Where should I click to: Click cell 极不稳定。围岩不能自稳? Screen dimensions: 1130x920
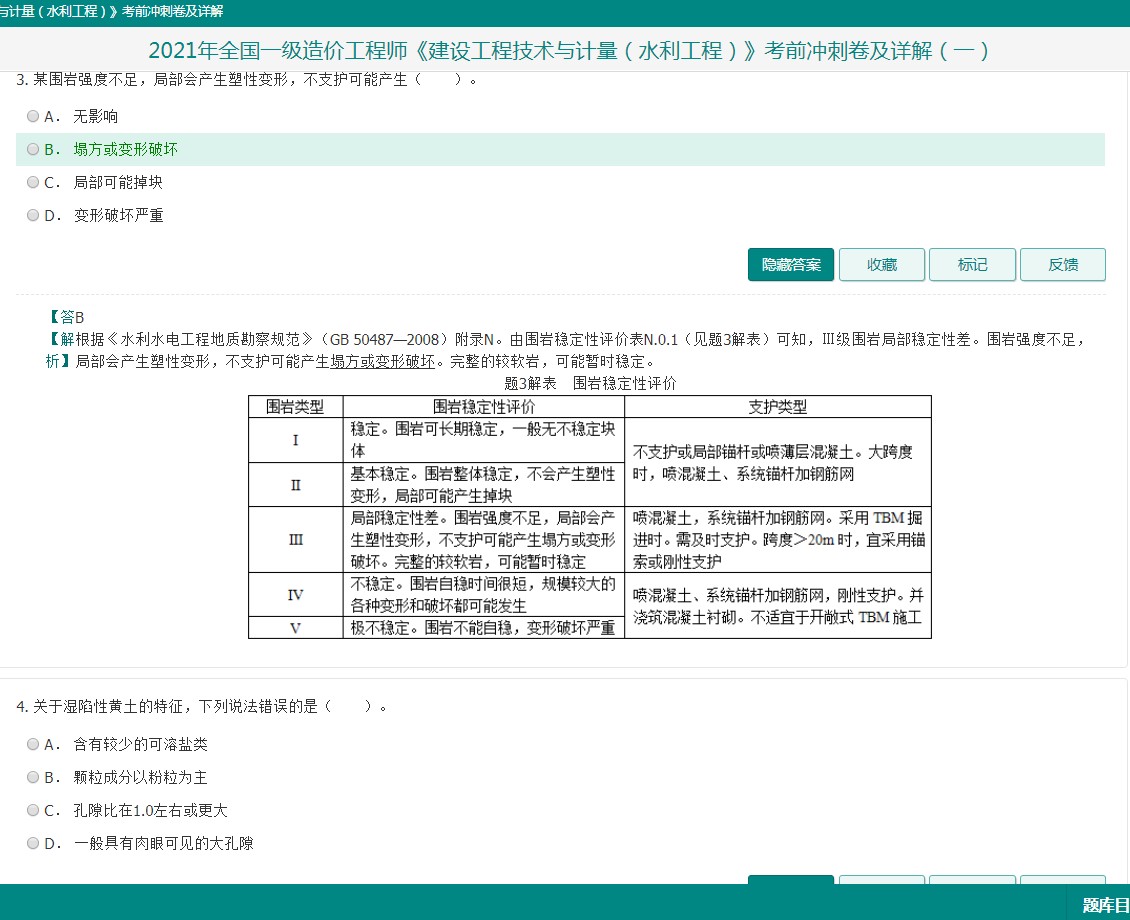coord(484,628)
